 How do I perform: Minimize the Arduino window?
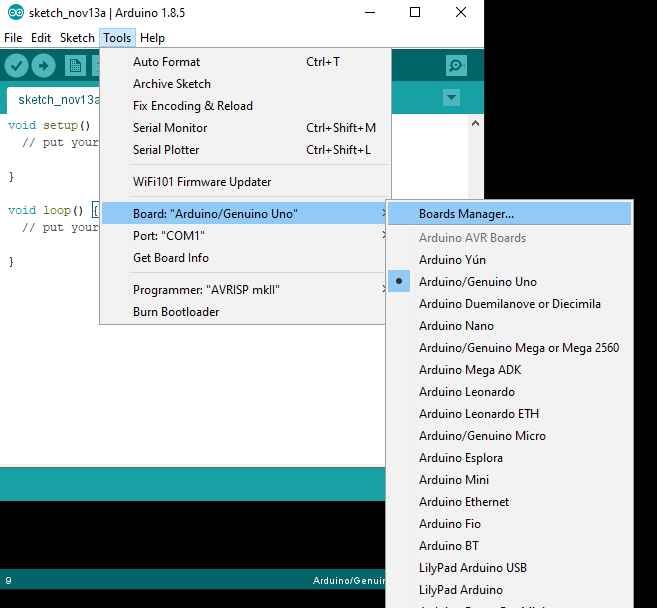370,13
